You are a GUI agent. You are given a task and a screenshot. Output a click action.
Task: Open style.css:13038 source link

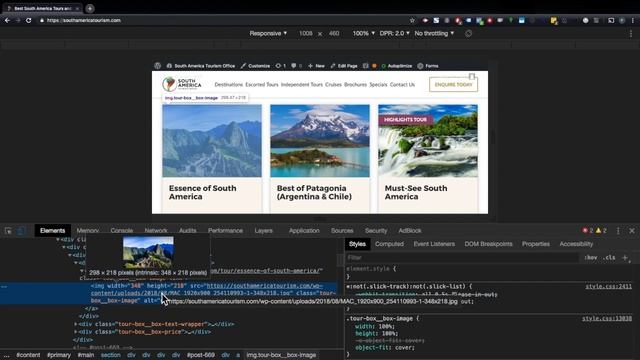(607, 318)
